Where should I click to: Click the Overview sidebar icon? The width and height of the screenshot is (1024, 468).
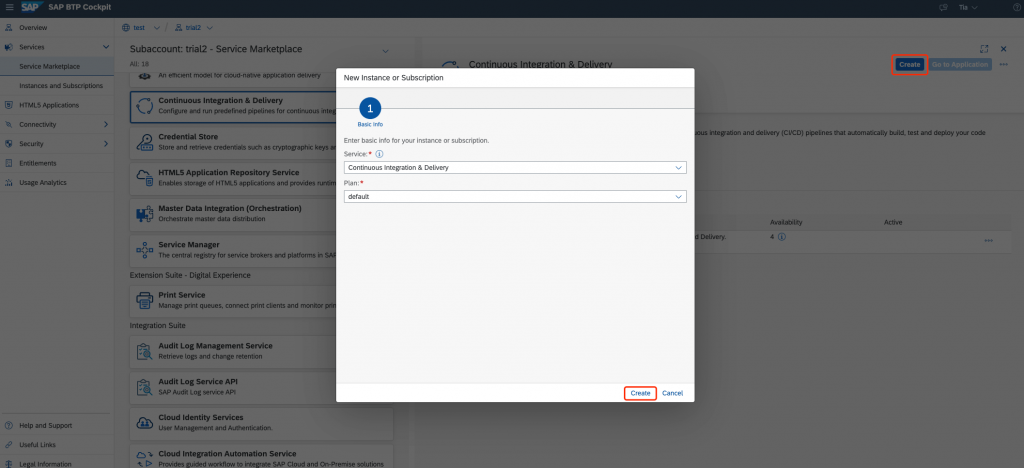coord(8,28)
